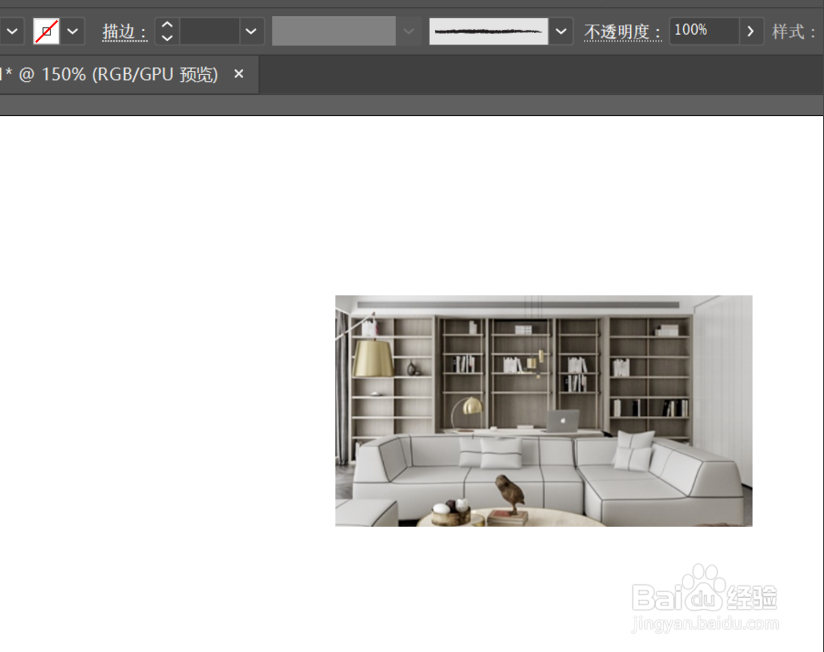Open the stroke color swatch dropdown arrow
This screenshot has width=824, height=652.
tap(73, 32)
